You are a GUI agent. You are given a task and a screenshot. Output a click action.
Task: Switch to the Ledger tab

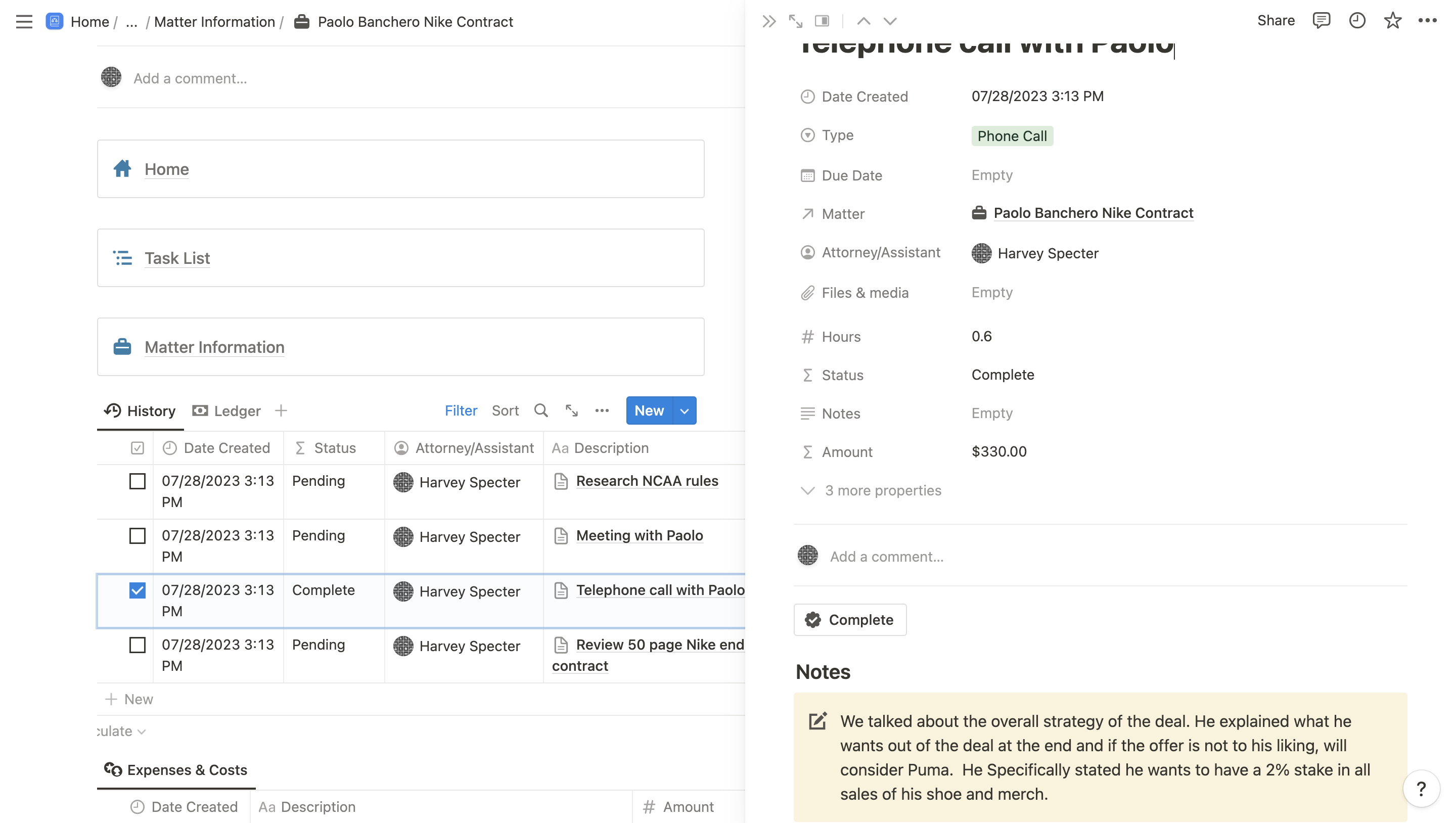226,410
